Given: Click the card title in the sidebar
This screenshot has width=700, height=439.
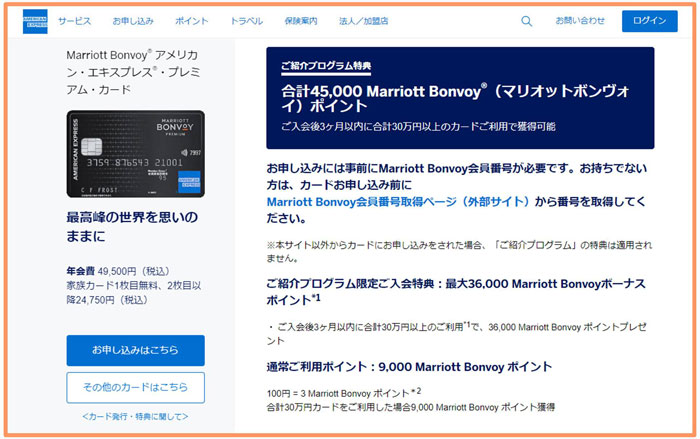Looking at the screenshot, I should pyautogui.click(x=133, y=72).
